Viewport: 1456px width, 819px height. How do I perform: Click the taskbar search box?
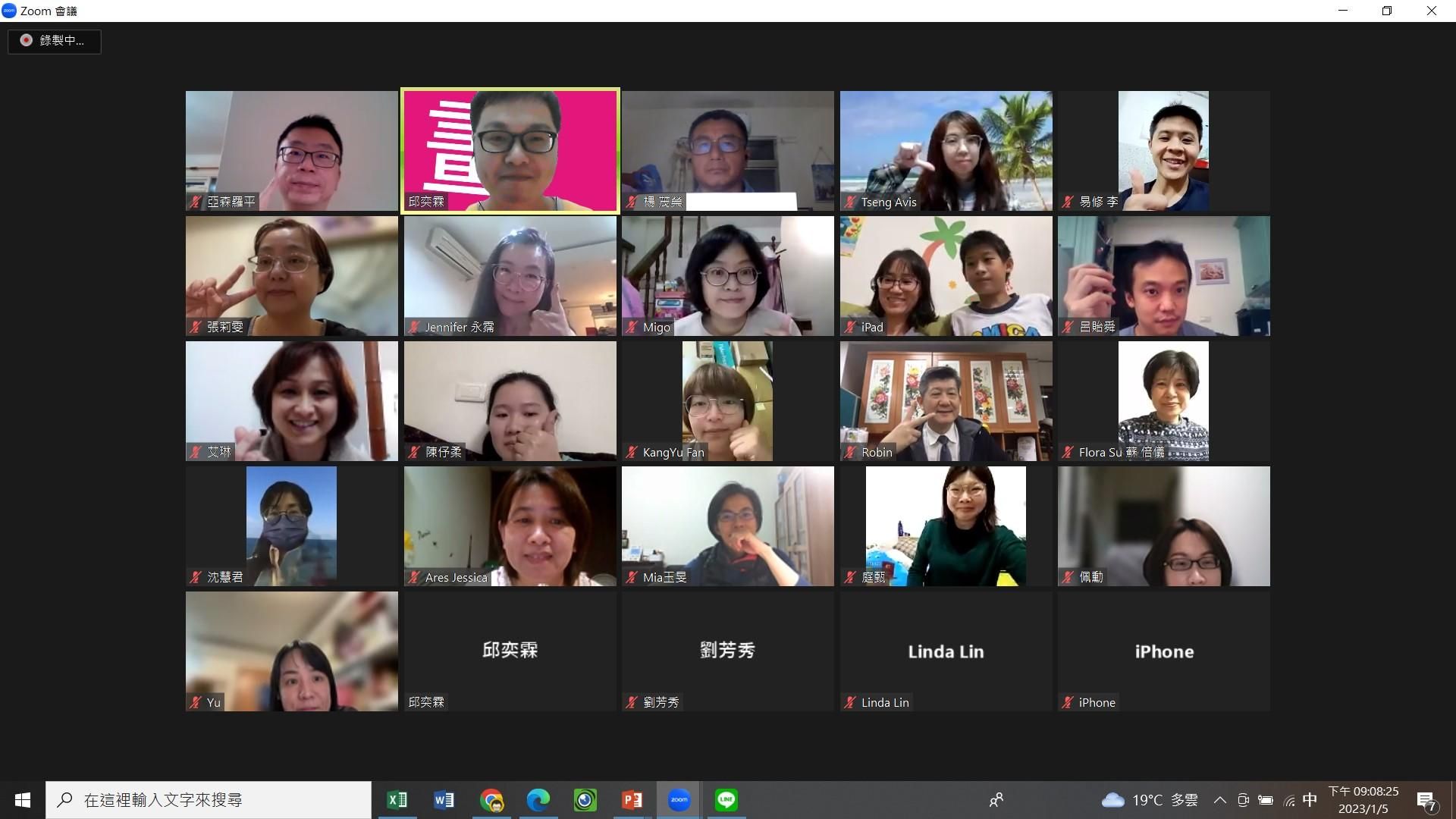209,800
